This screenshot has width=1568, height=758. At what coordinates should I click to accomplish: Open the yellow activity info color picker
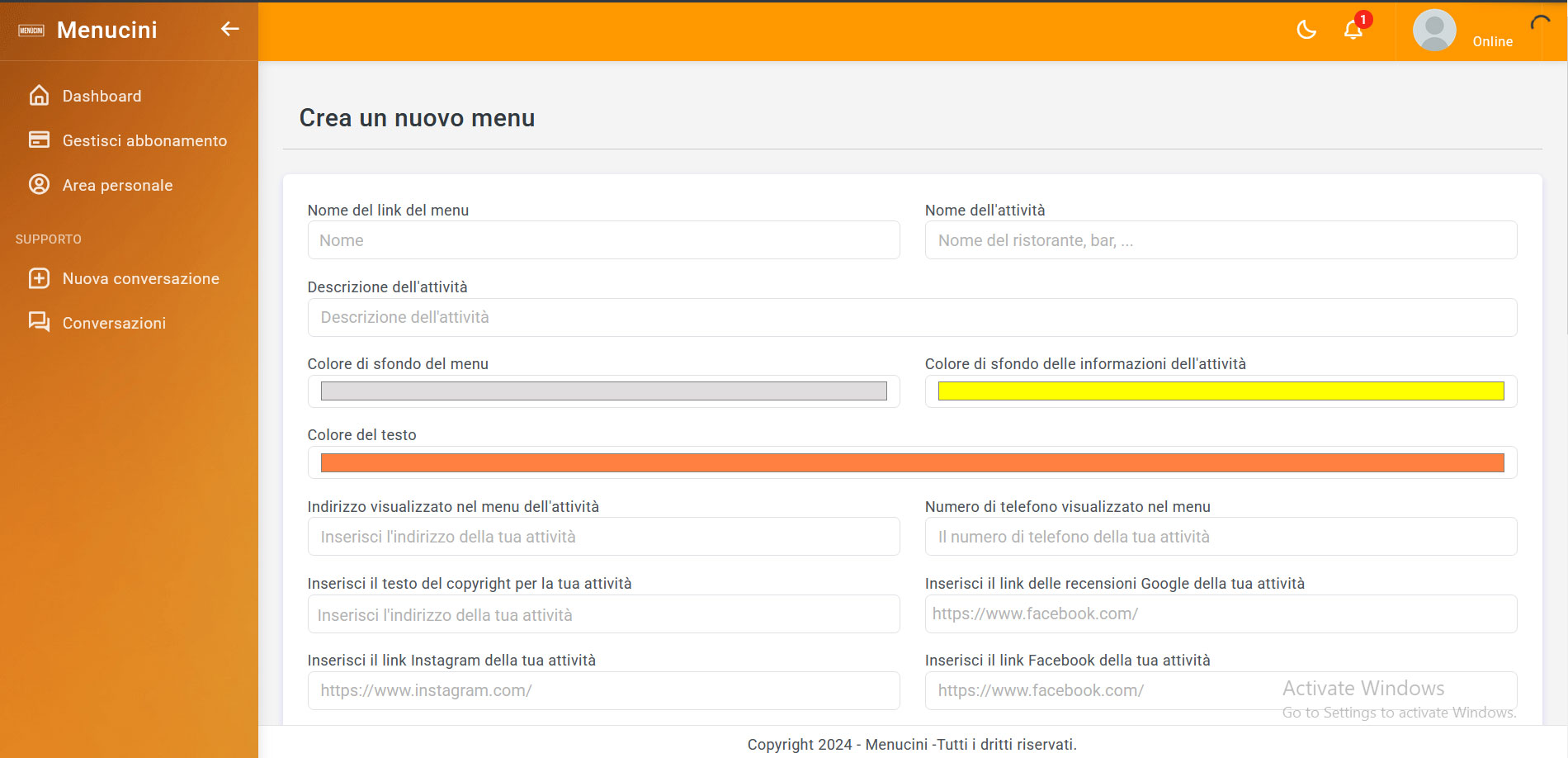(1221, 391)
